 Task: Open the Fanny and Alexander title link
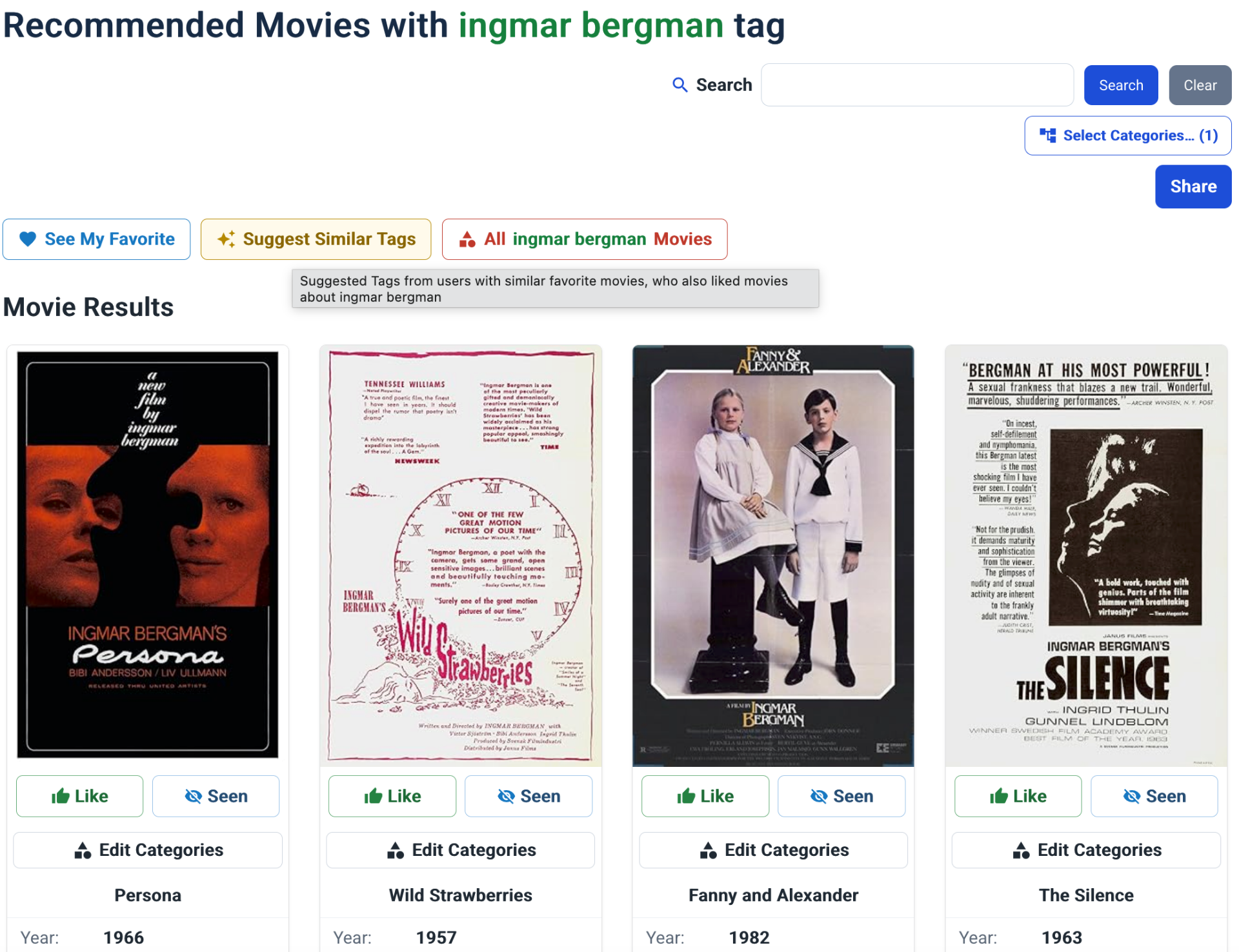[773, 895]
